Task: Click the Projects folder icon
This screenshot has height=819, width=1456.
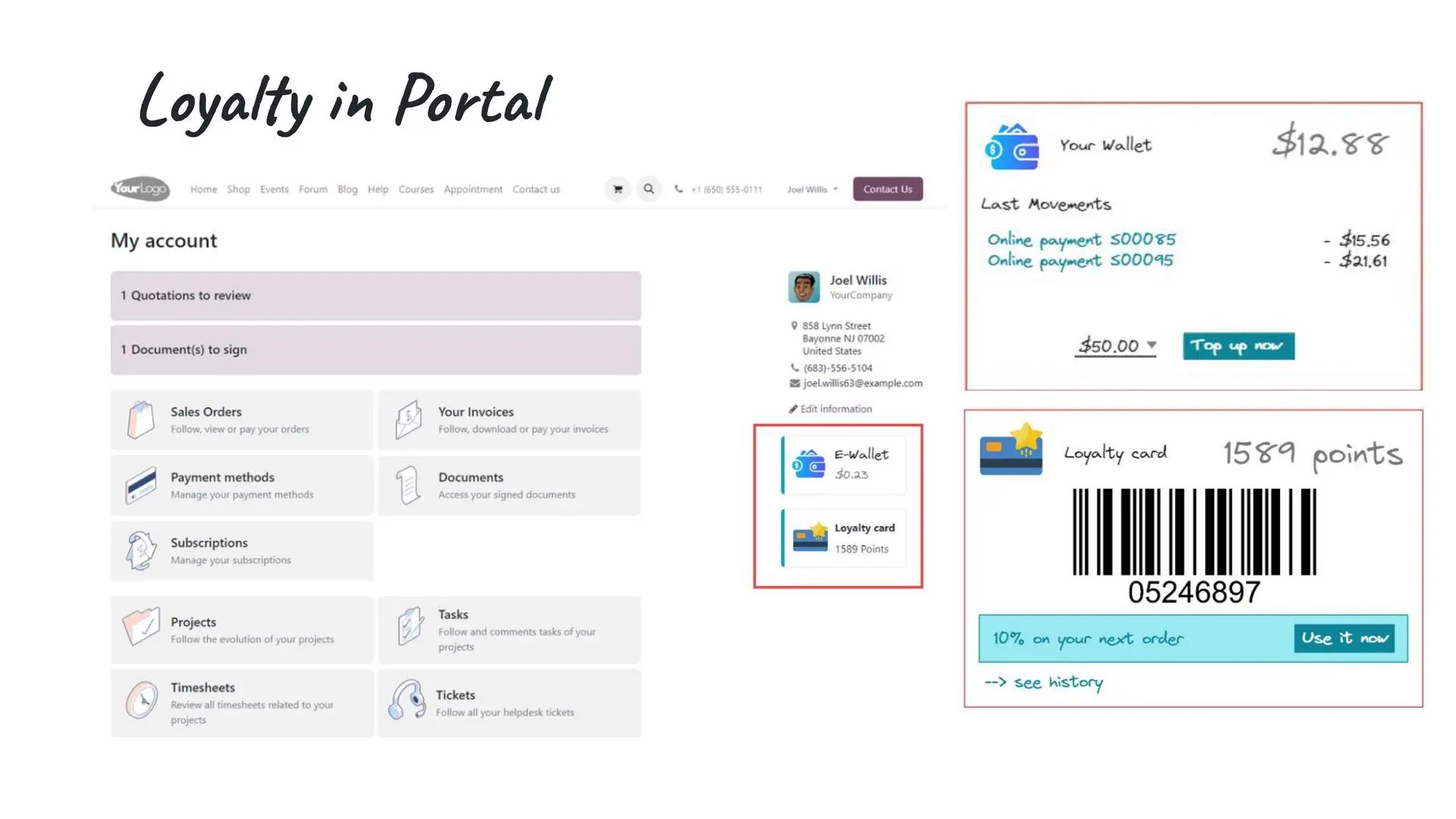Action: point(141,626)
